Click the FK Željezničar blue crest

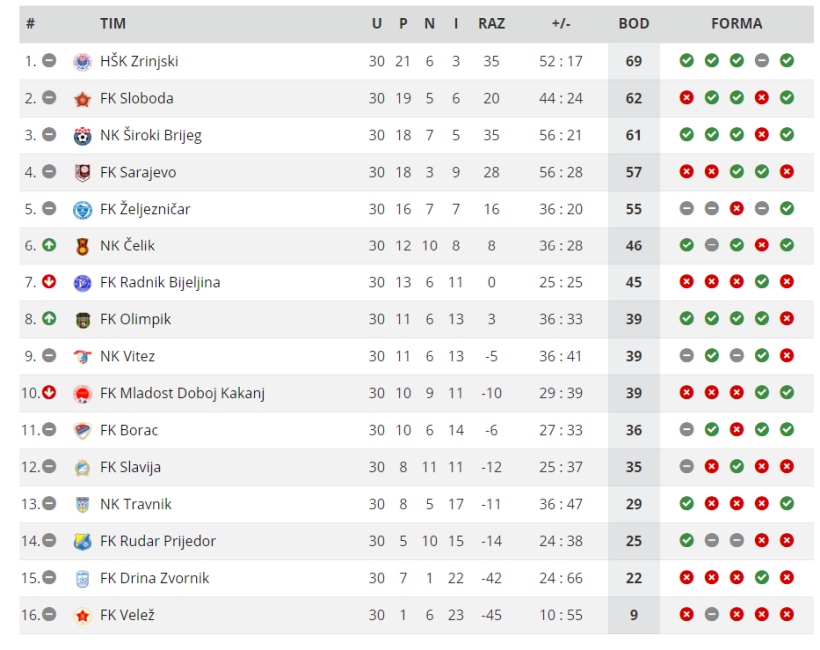tap(82, 210)
